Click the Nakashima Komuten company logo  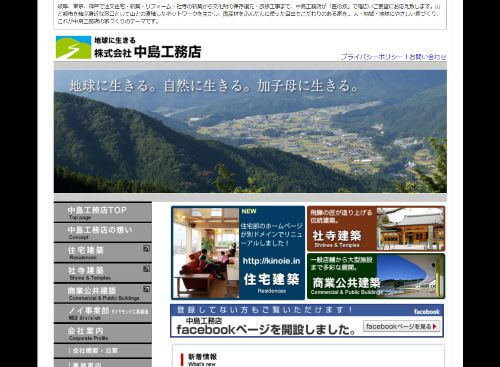coord(129,47)
